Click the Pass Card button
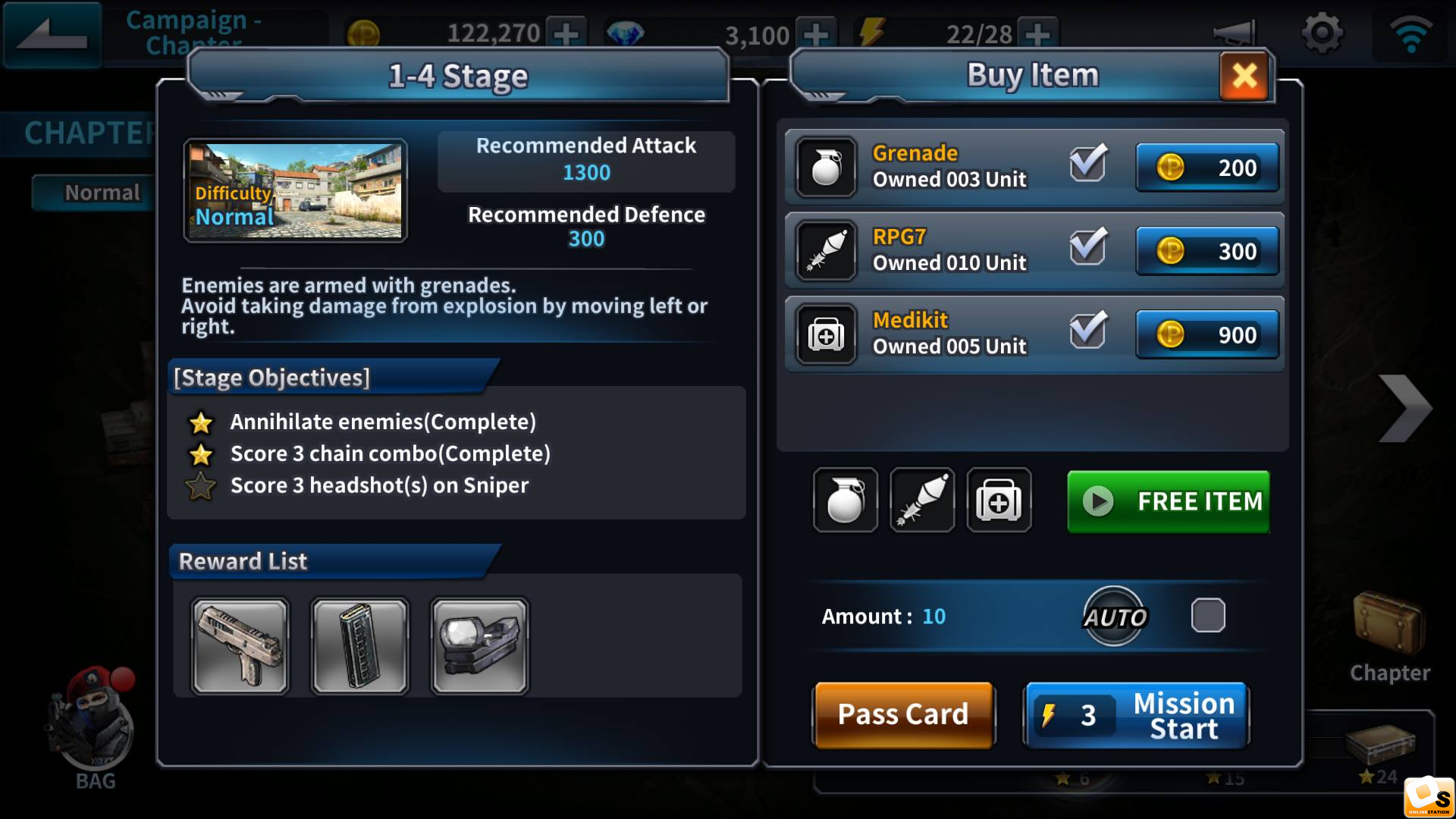 coord(903,715)
